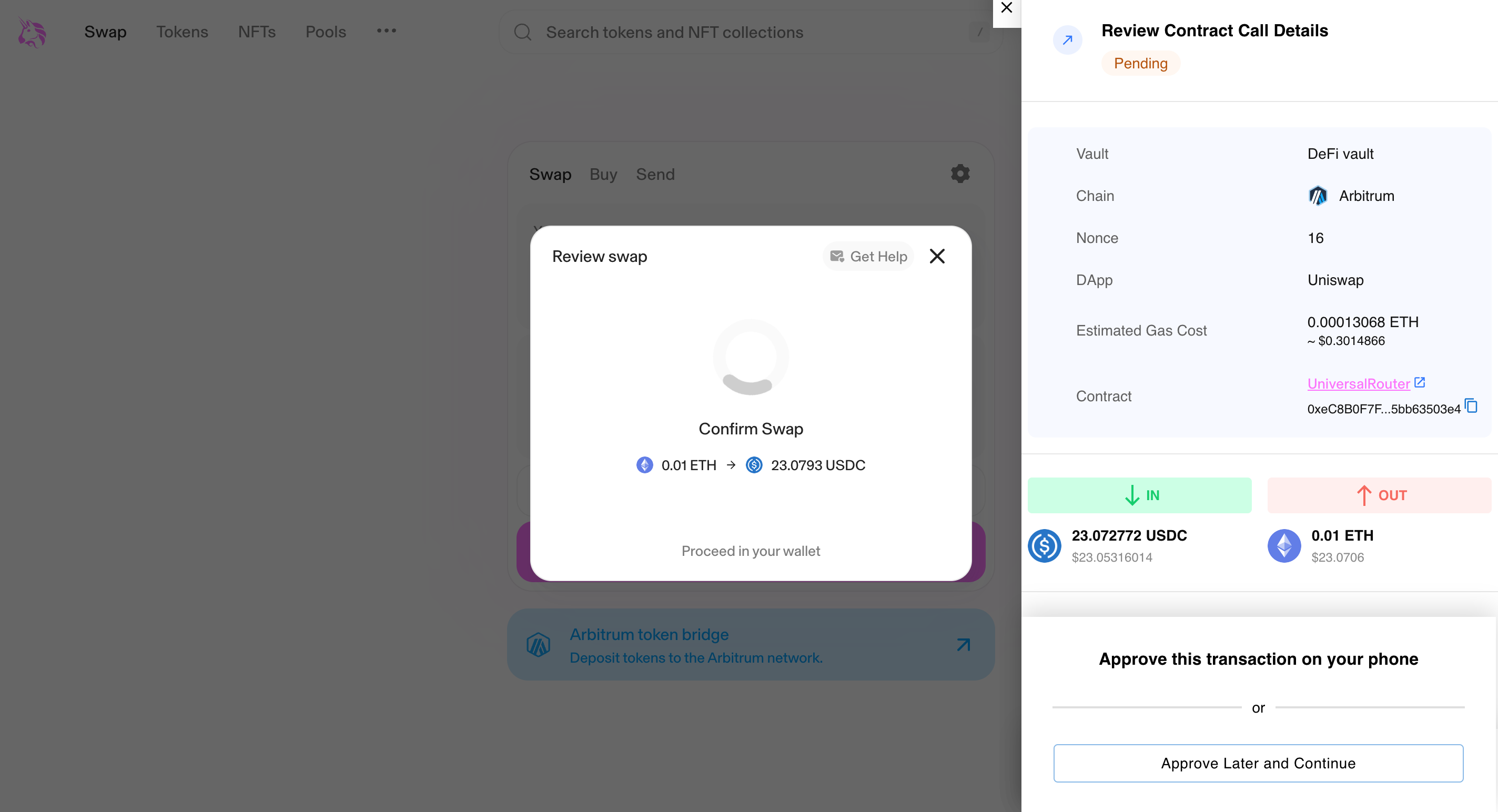Focus the search tokens and NFT field

[751, 32]
